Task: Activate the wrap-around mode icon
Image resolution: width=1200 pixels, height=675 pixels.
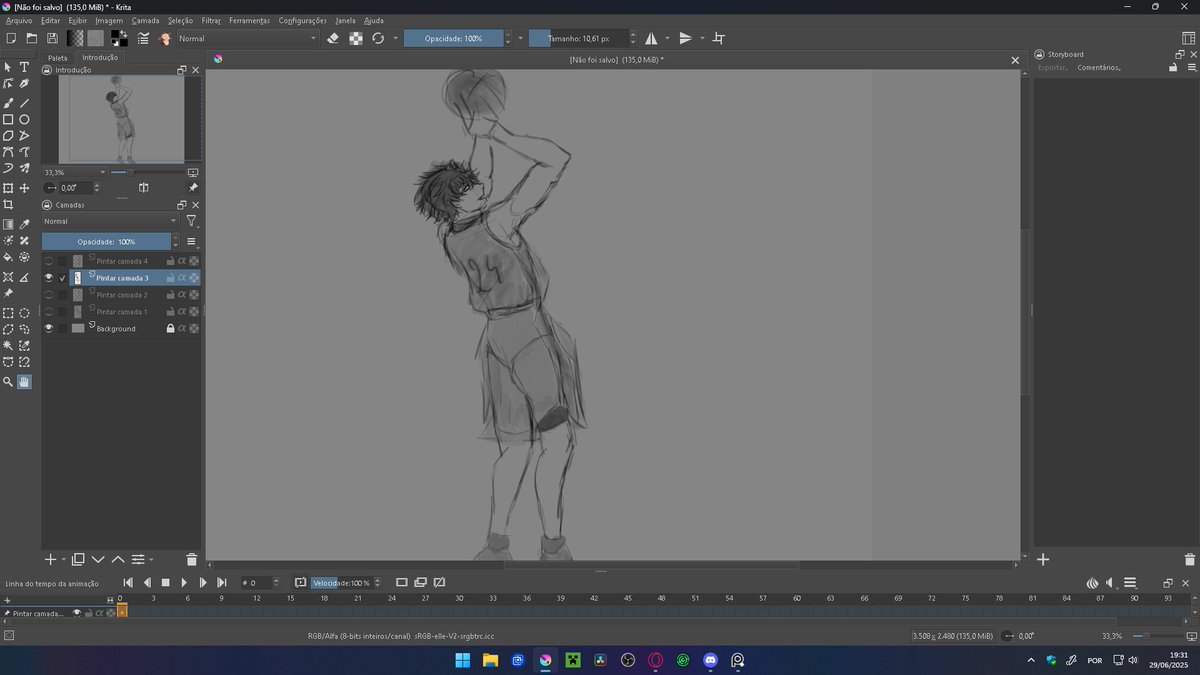Action: (x=718, y=38)
